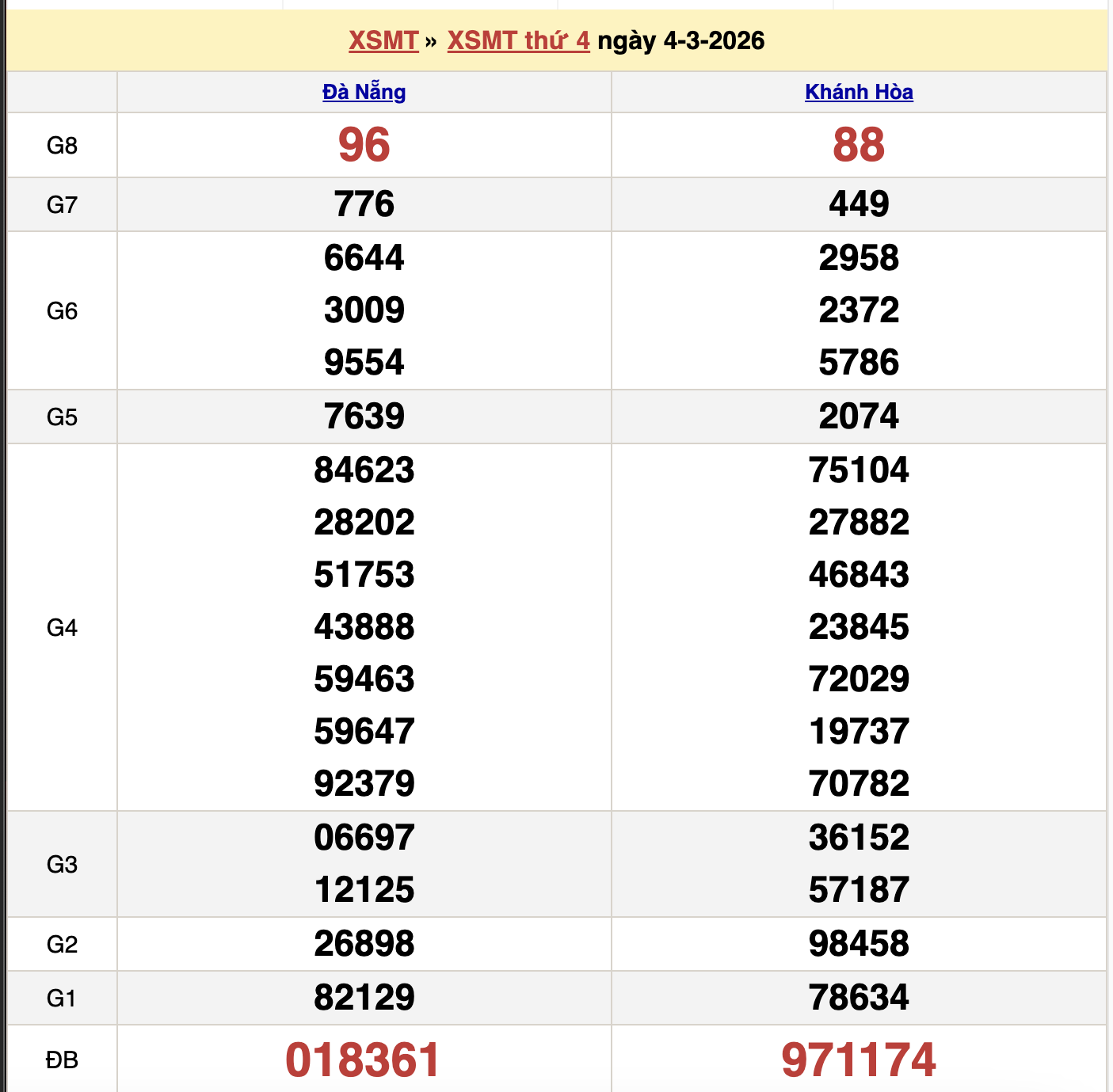Select Khánh Hòa special prize 971174
The width and height of the screenshot is (1113, 1092).
pyautogui.click(x=859, y=1060)
